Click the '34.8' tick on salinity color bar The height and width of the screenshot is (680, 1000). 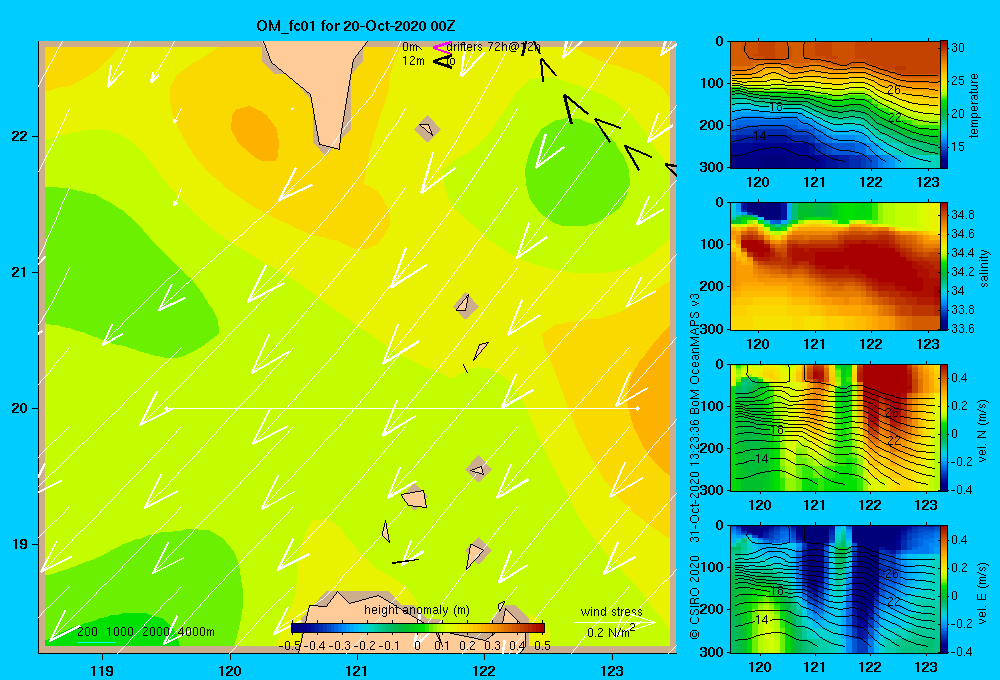962,214
